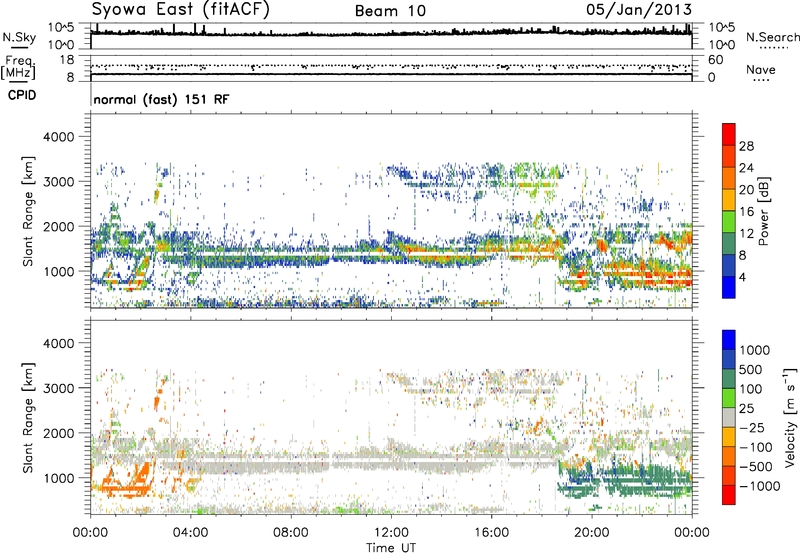Click the '20' label on Power color bar
The image size is (800, 554).
coord(746,190)
